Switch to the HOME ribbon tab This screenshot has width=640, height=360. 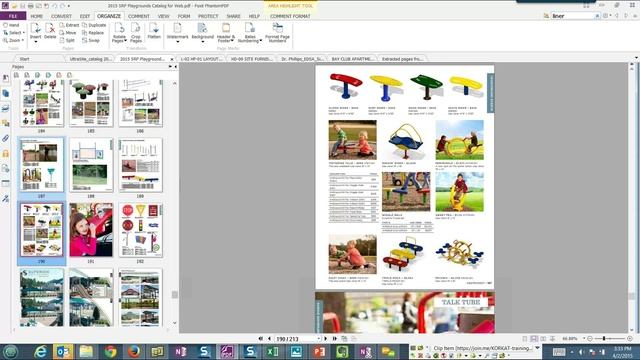[x=37, y=16]
